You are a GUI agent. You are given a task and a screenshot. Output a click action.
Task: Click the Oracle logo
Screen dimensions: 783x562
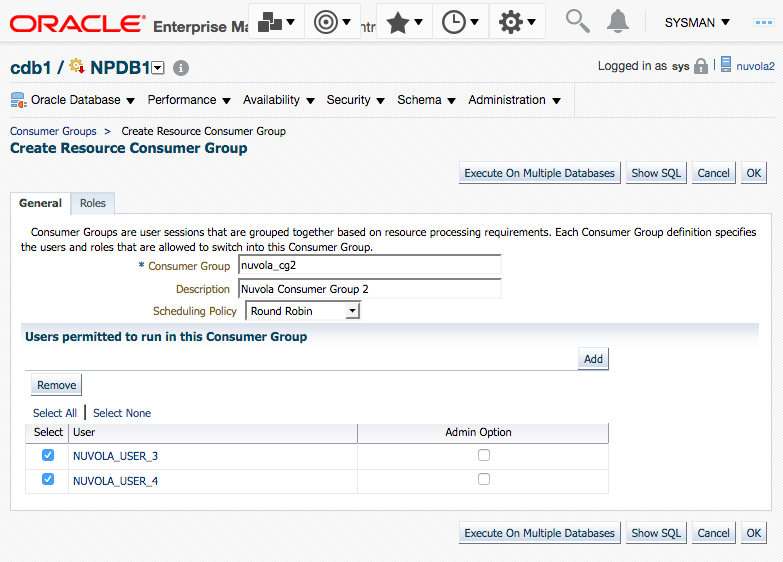click(x=78, y=23)
